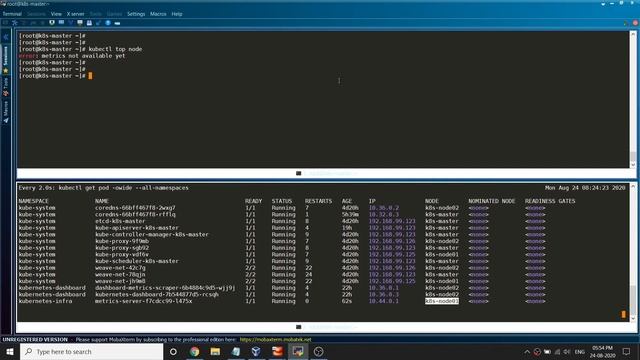
Task: Click the packages toolbar icon
Action: click(x=89, y=23)
